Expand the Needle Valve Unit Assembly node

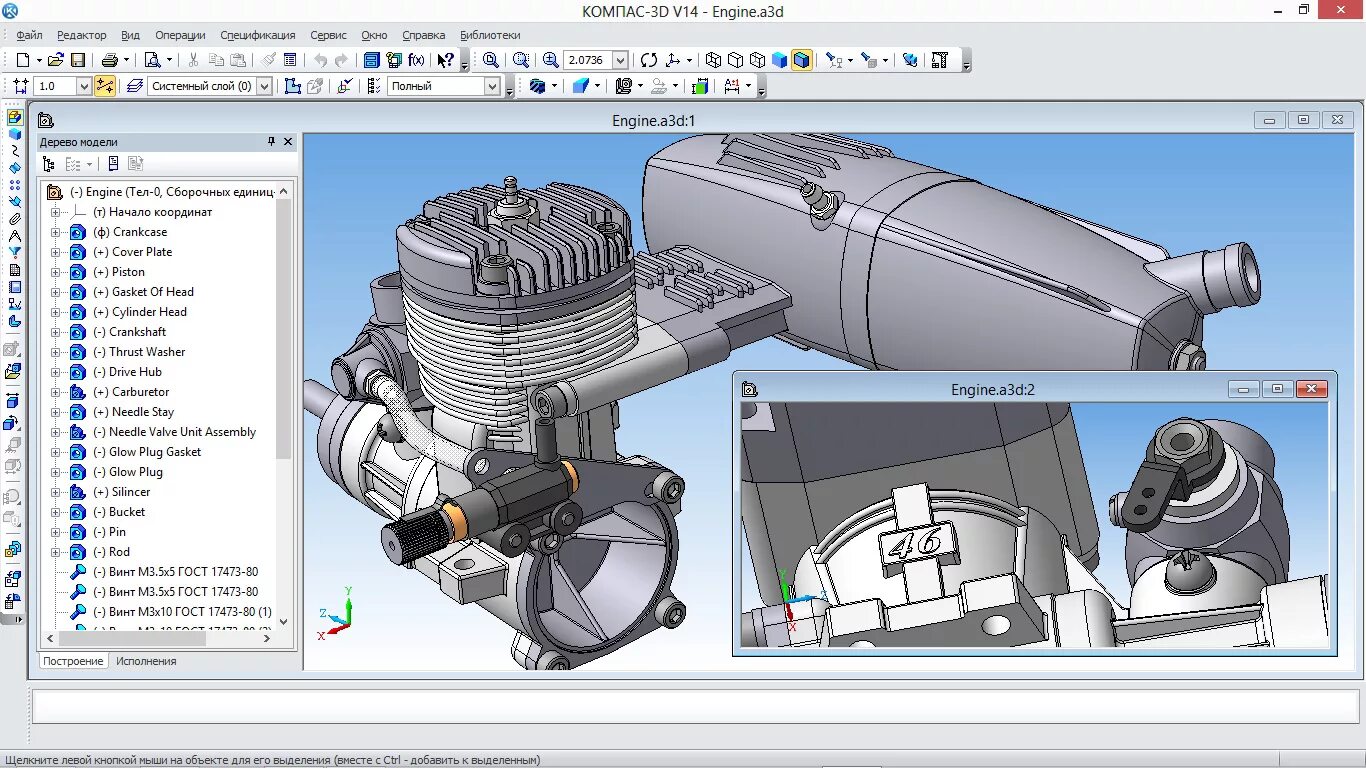pos(56,432)
